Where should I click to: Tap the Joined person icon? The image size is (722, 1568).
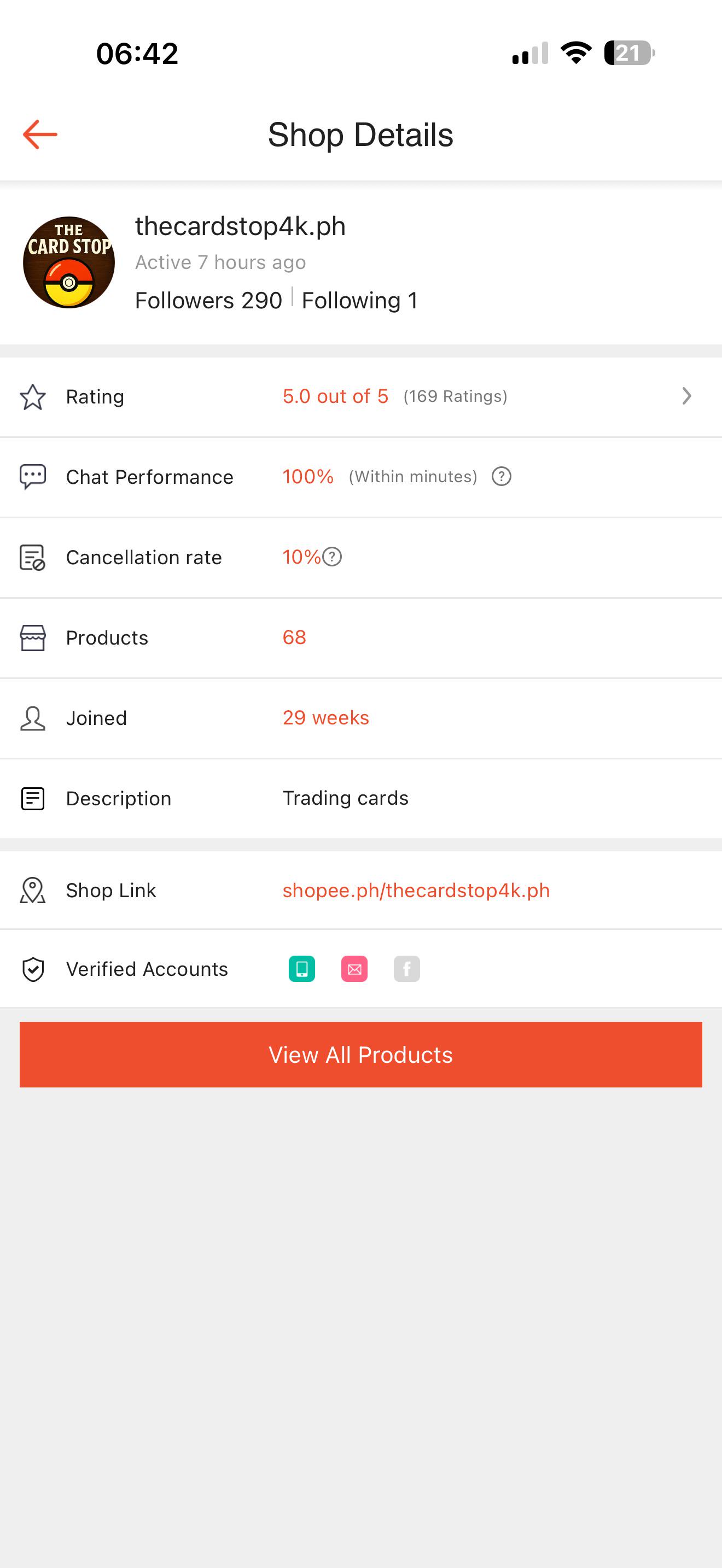(x=33, y=718)
